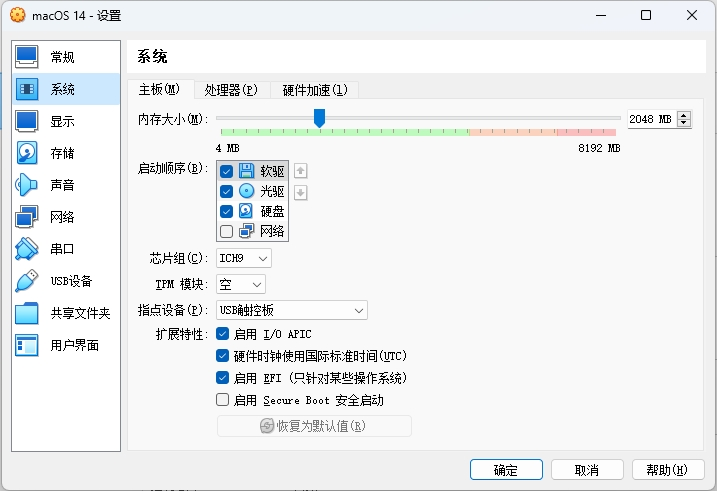Switch to the 硬件加速 tab
The width and height of the screenshot is (717, 491).
click(315, 90)
